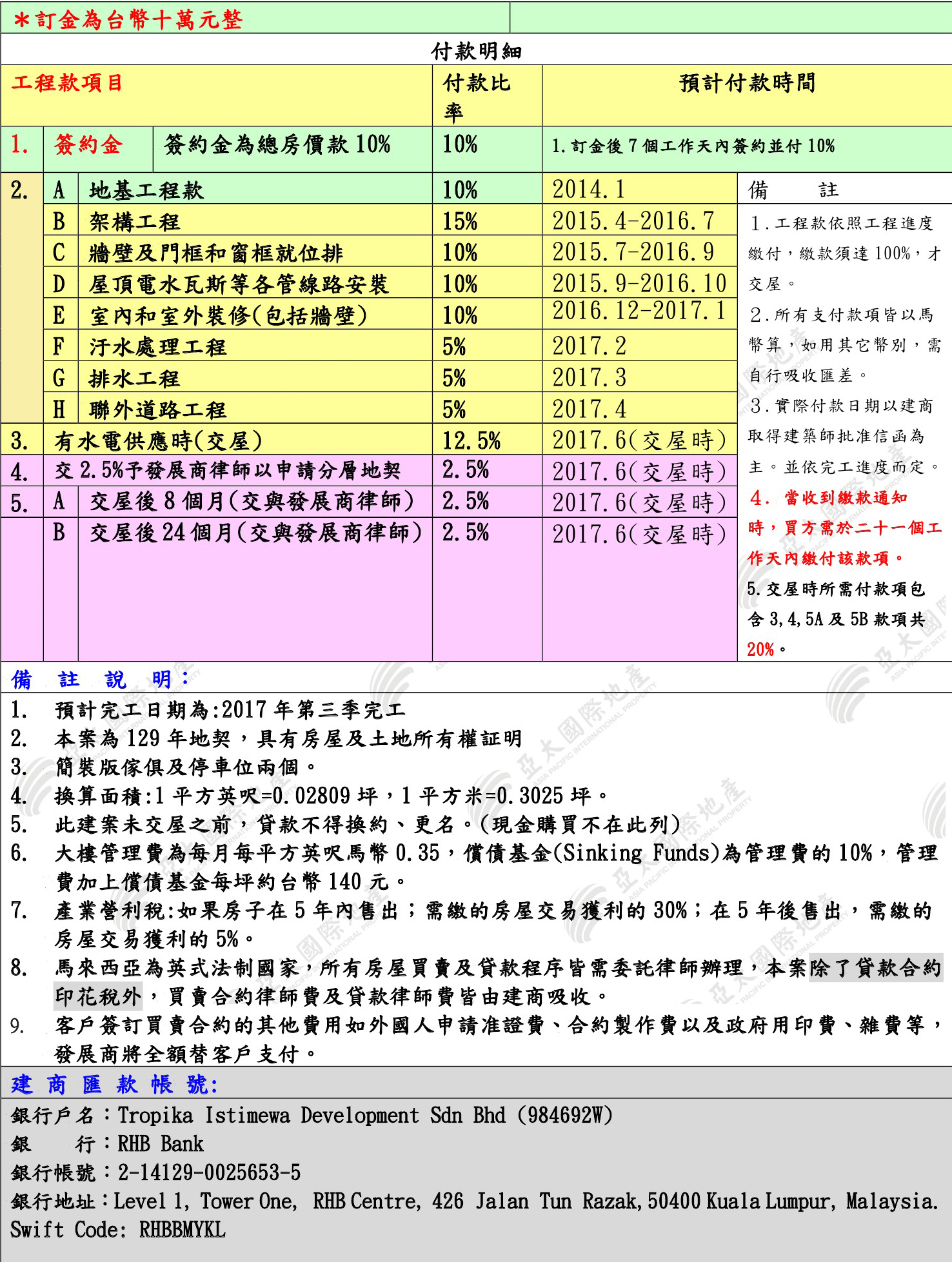Click the 產業營利稅 note line
The height and width of the screenshot is (1262, 952).
(x=493, y=911)
